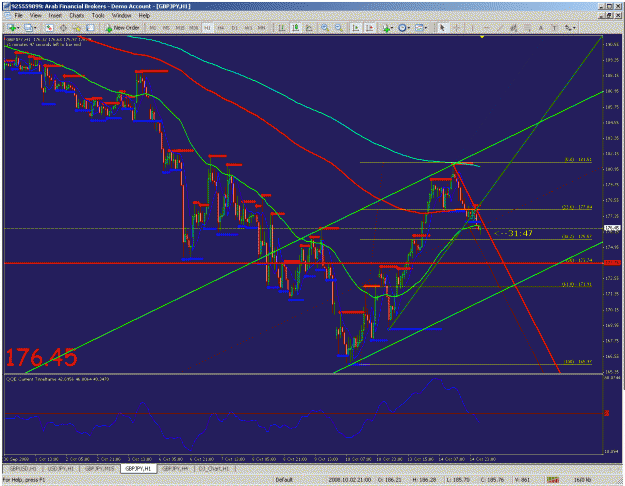Click the Default profile in status bar
The height and width of the screenshot is (486, 625).
[x=284, y=480]
